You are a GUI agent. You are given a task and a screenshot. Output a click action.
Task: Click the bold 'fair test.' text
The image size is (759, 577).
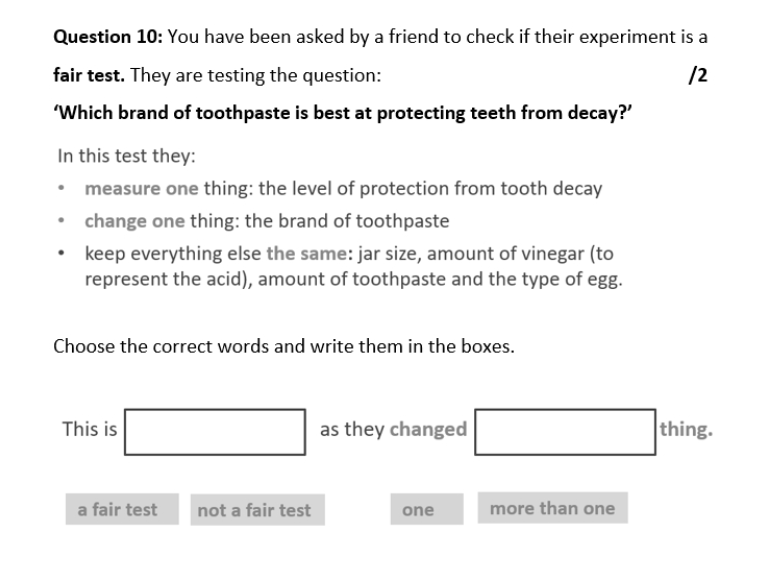click(88, 75)
